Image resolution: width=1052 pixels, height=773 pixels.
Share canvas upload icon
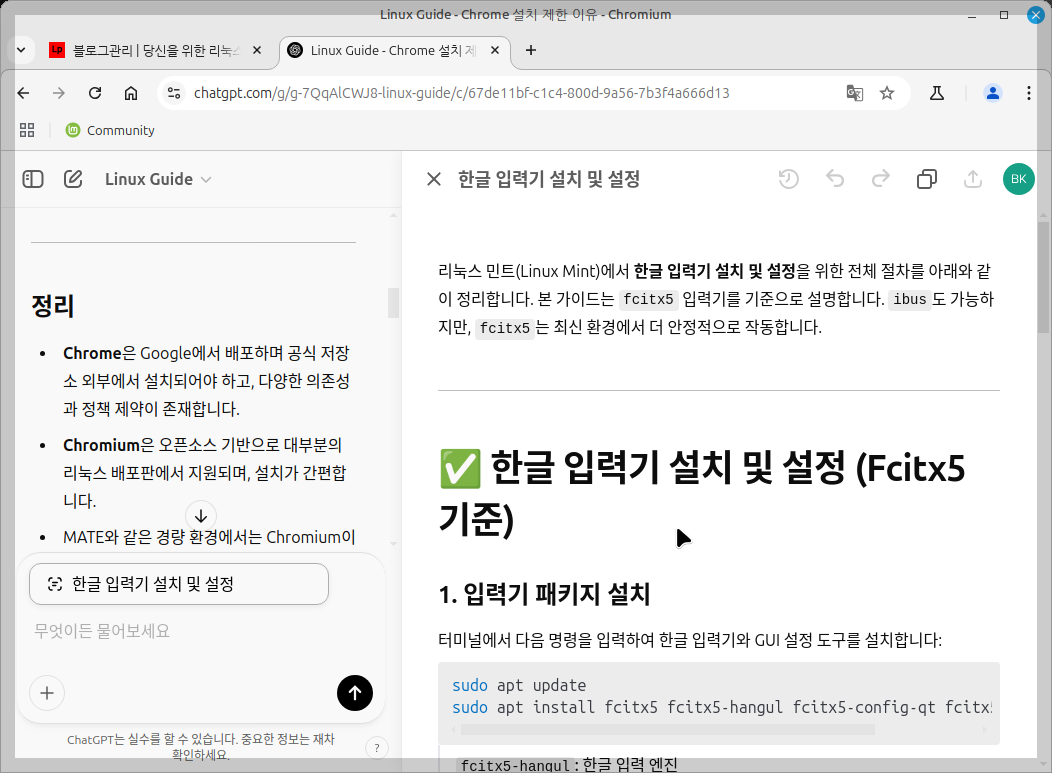(973, 179)
